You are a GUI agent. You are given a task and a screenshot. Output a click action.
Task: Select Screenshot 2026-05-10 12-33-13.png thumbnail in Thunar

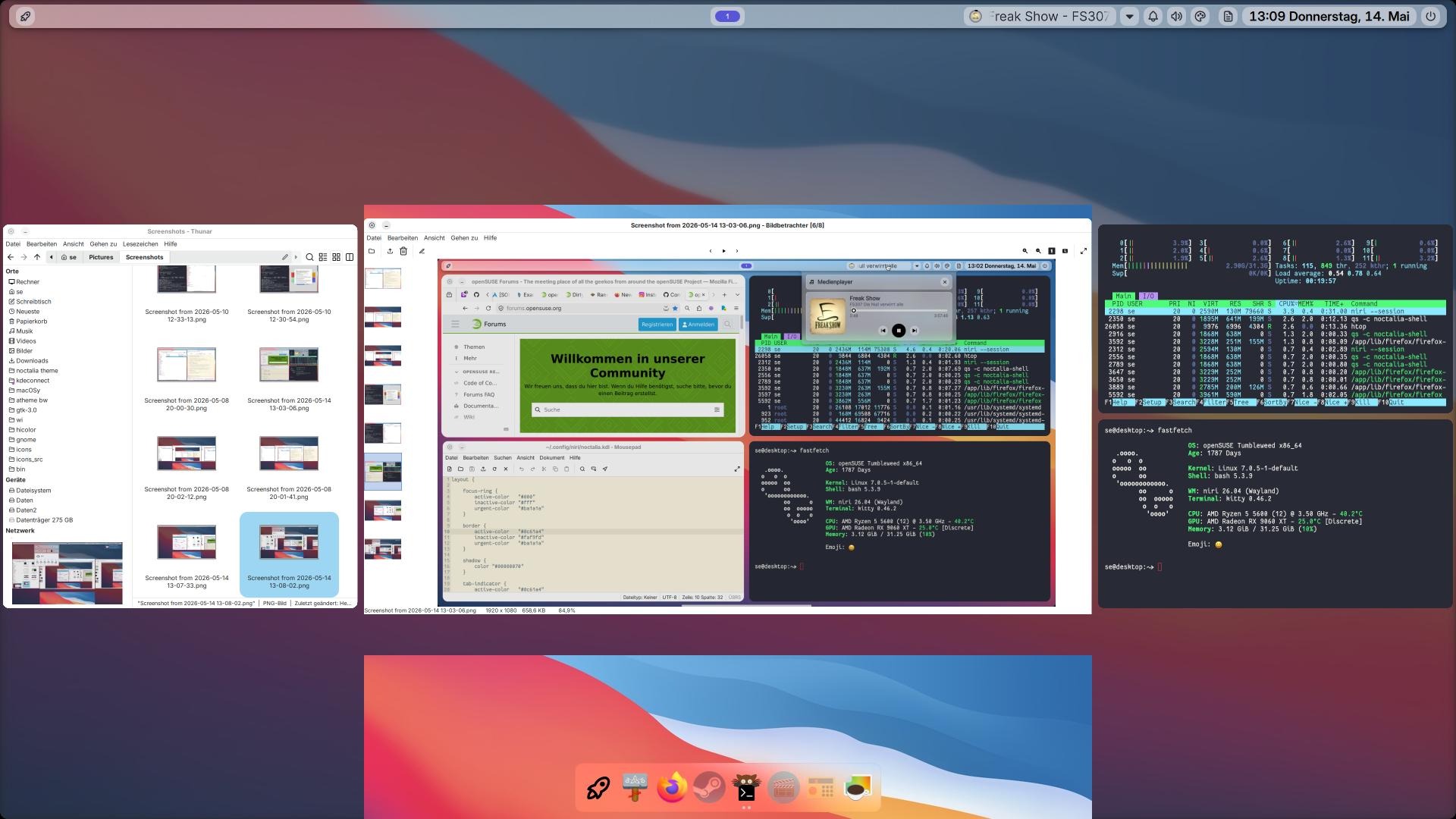click(x=187, y=279)
